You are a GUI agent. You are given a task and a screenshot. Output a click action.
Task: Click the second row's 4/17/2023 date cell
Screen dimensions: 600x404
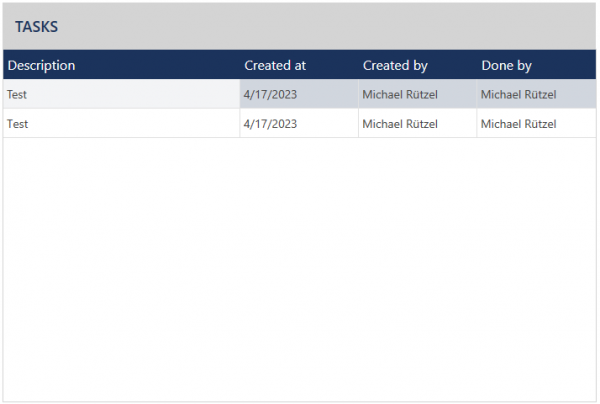click(270, 124)
